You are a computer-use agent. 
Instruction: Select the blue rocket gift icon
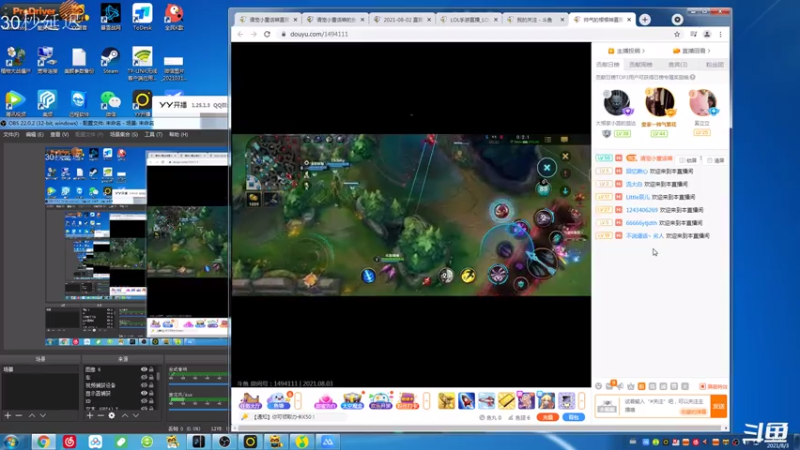click(x=466, y=401)
